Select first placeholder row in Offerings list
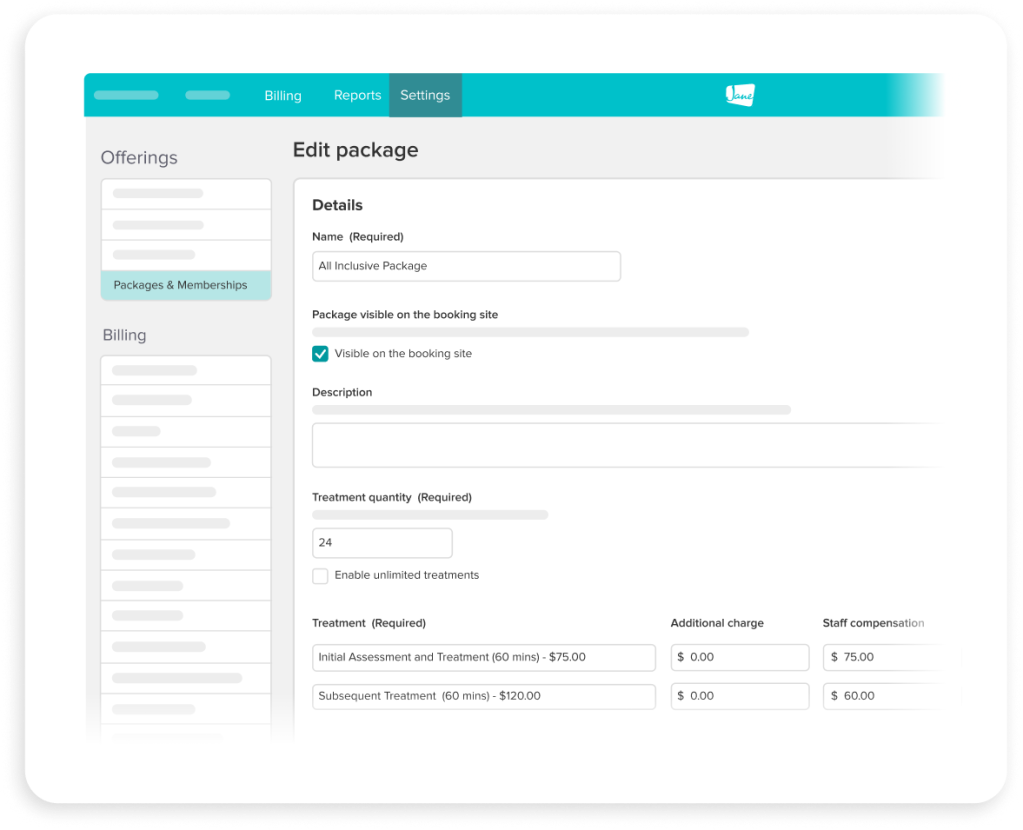The height and width of the screenshot is (830, 1023). pyautogui.click(x=186, y=194)
